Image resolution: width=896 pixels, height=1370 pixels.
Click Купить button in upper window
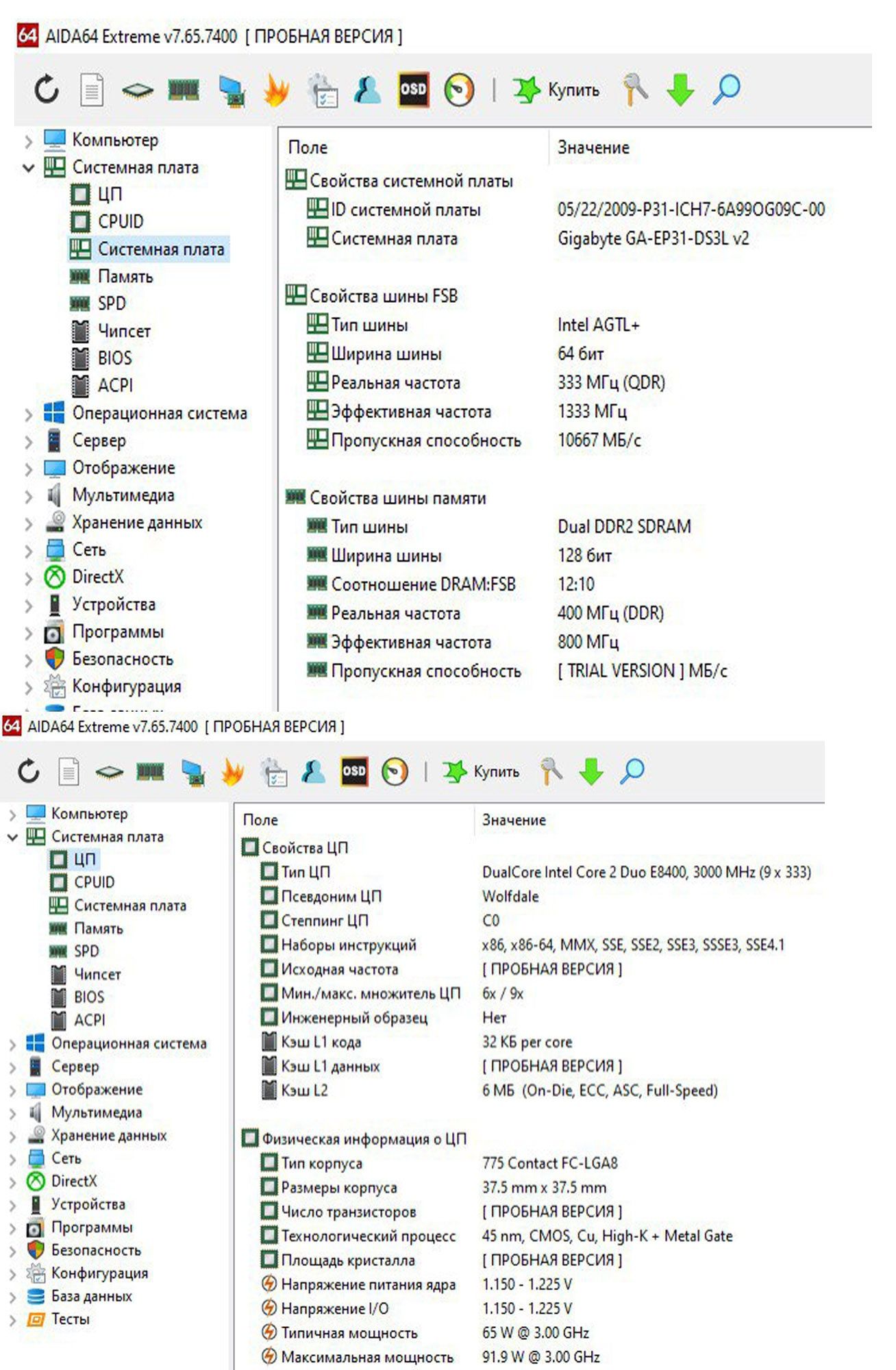click(556, 90)
